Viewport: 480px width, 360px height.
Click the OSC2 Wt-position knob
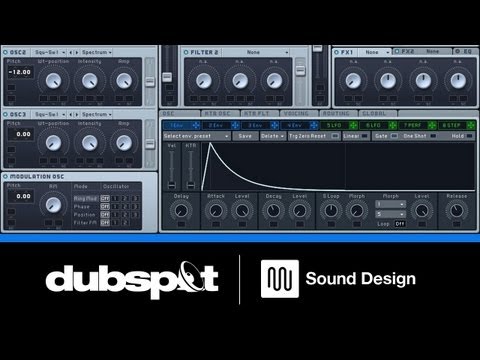click(53, 81)
